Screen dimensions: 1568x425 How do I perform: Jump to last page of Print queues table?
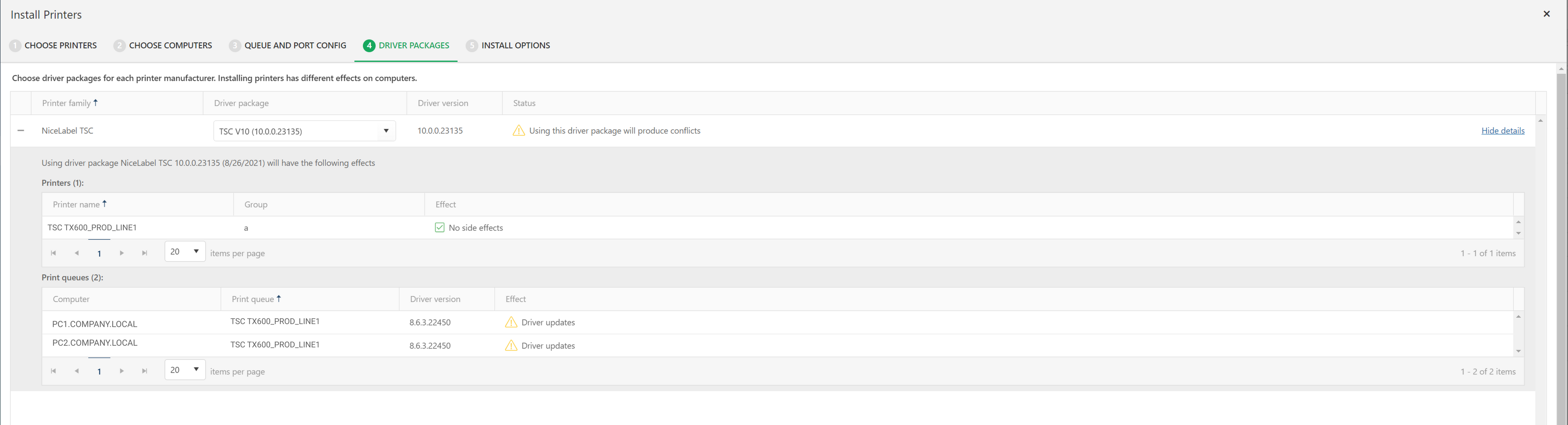click(145, 370)
